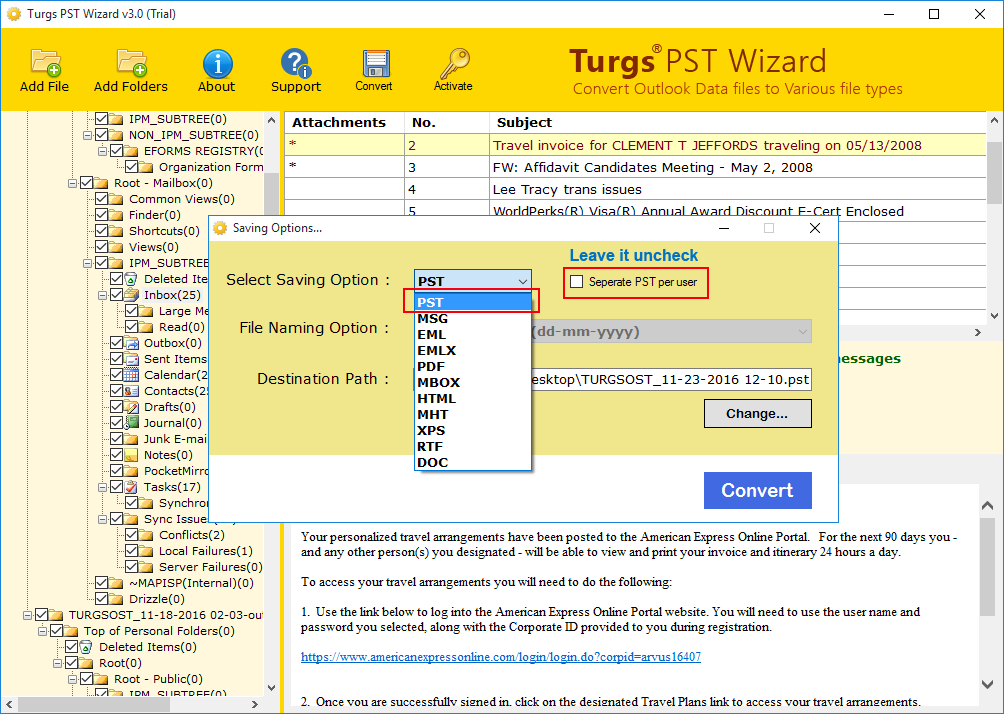This screenshot has height=714, width=1004.
Task: Click the Tasks folder icon
Action: 131,487
